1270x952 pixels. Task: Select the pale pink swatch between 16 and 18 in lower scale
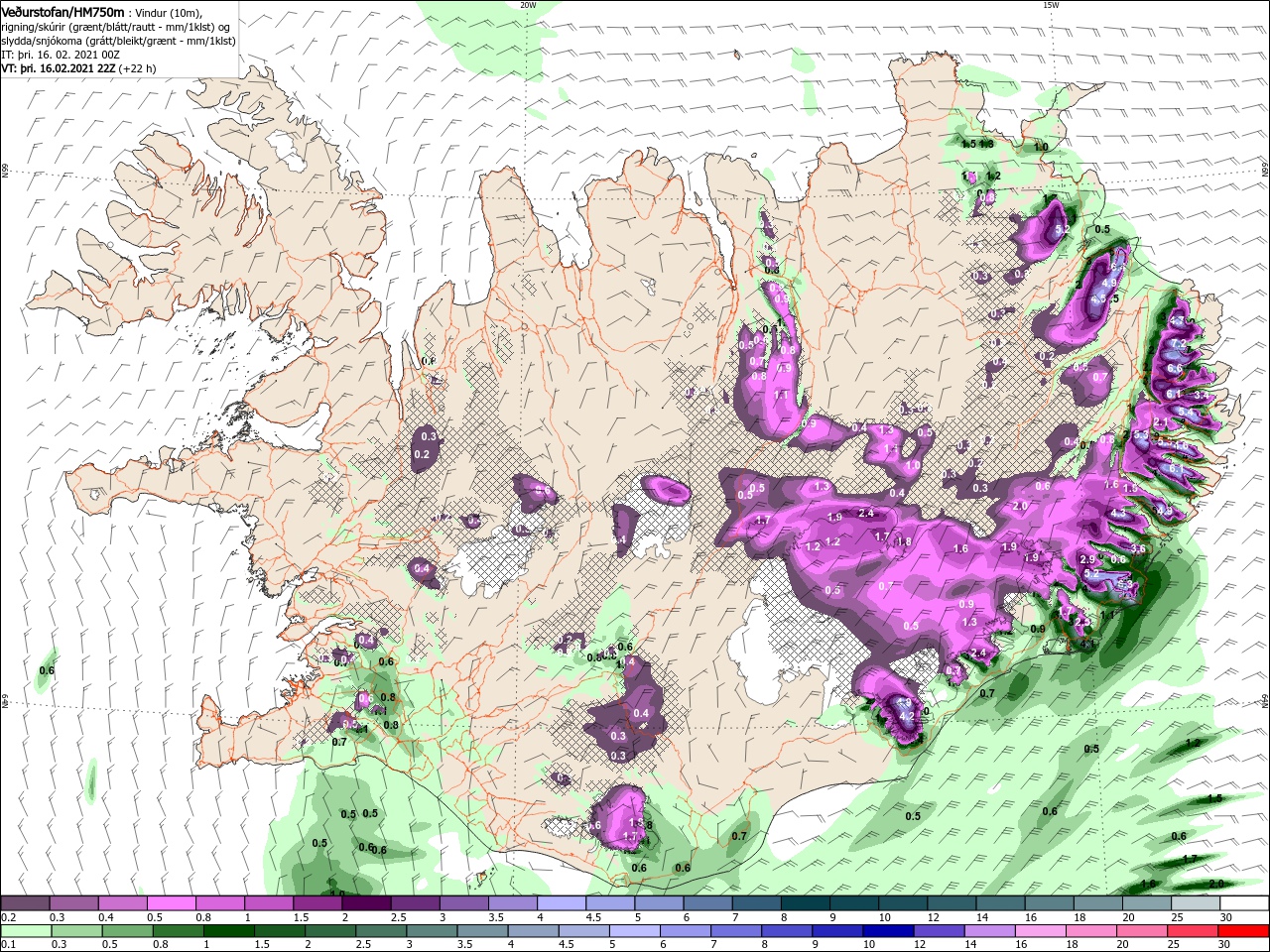1041,931
